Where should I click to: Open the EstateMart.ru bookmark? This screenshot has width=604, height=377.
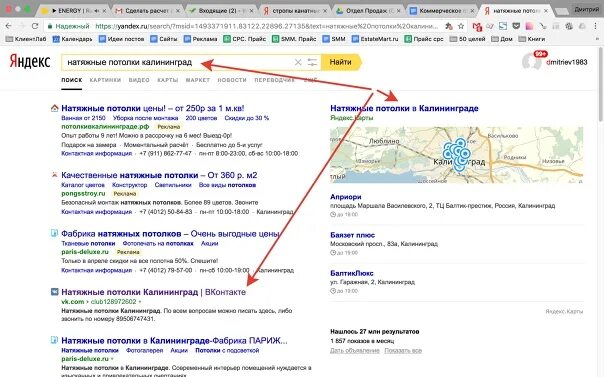375,39
